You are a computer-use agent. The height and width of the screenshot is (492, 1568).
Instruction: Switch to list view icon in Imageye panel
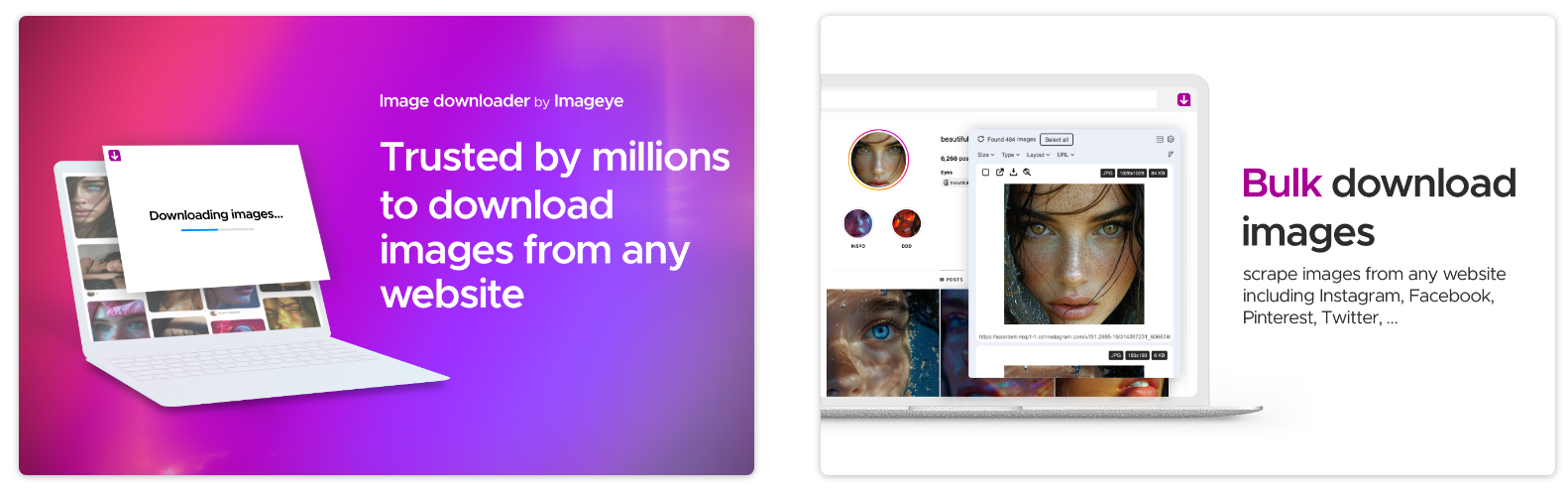point(1160,139)
